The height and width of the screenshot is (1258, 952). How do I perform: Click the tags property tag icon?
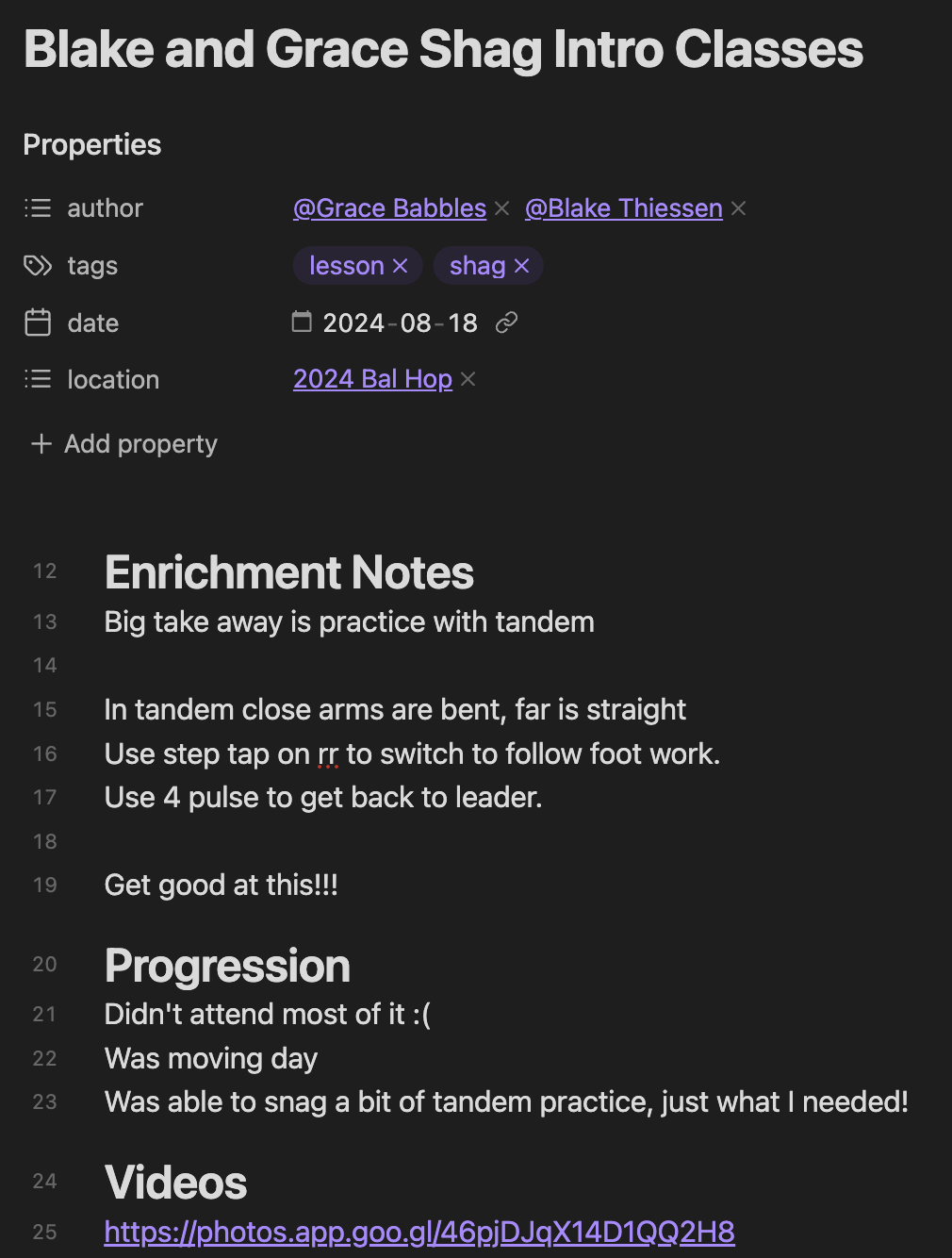pos(38,265)
